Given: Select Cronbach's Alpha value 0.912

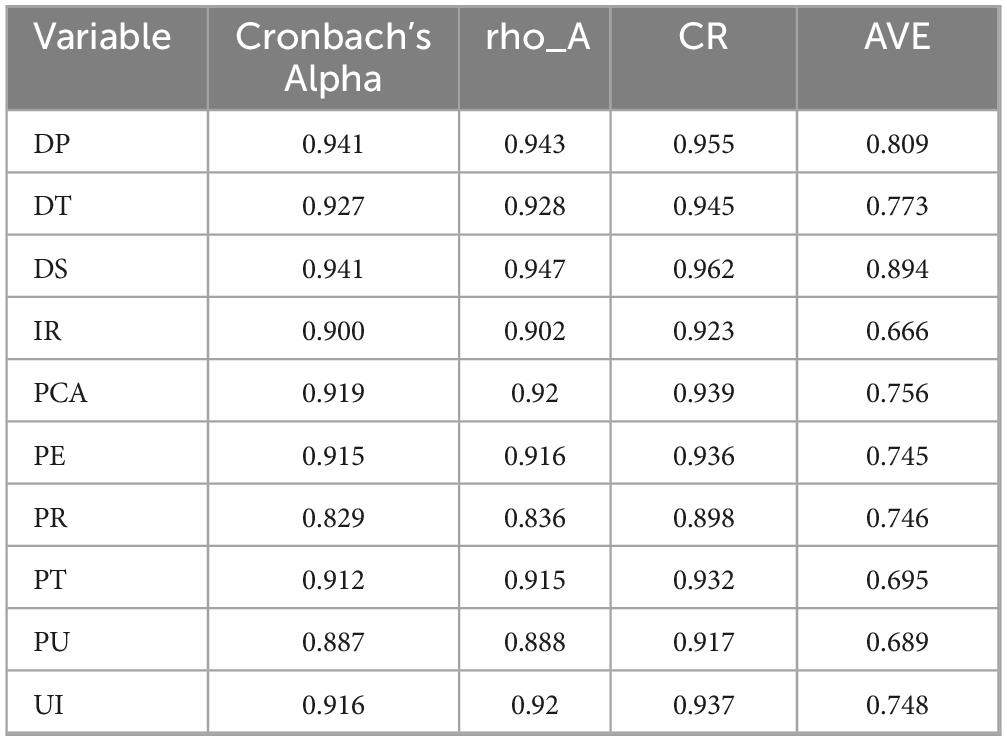Looking at the screenshot, I should [x=333, y=580].
